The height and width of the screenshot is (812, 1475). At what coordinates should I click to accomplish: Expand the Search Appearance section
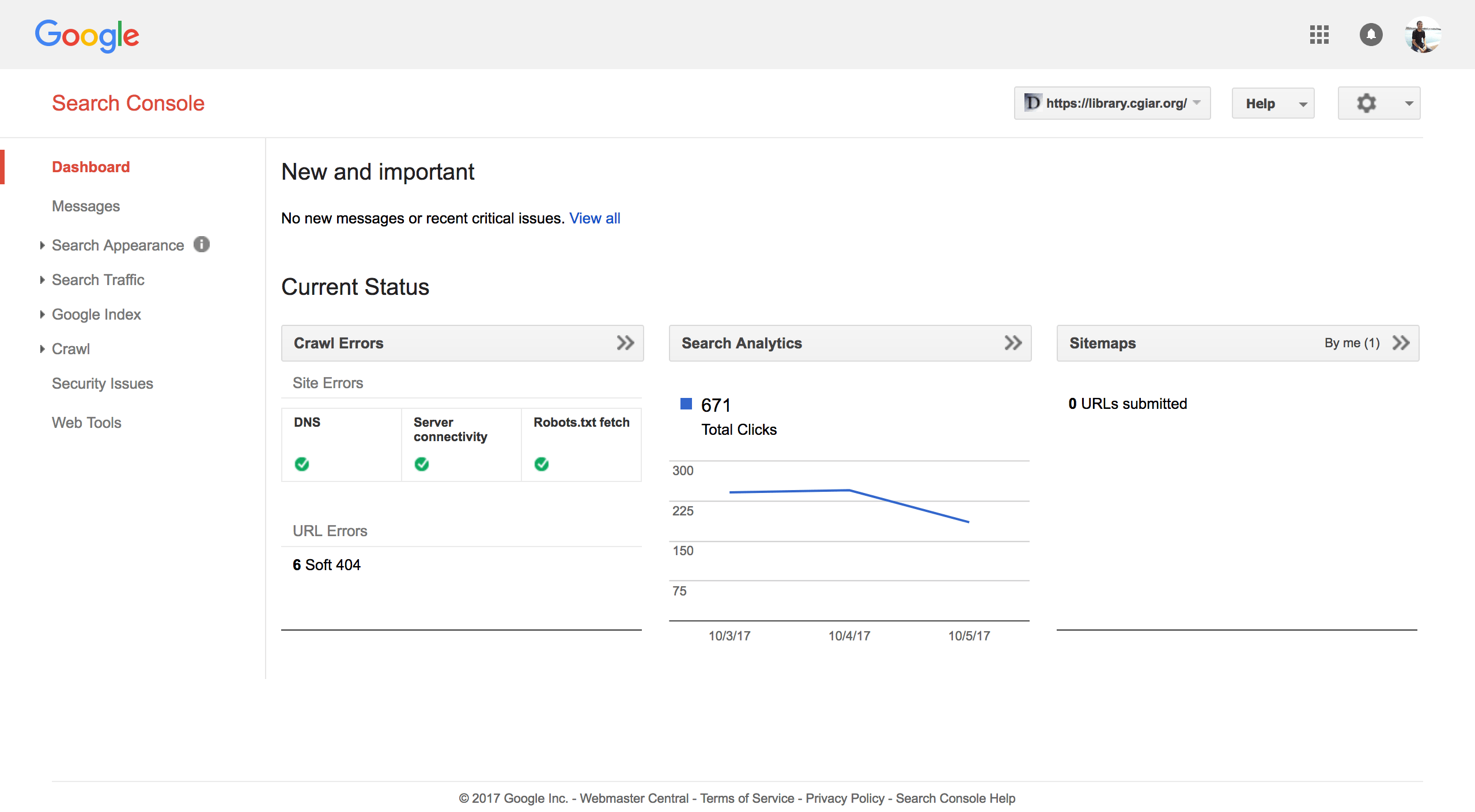click(42, 245)
